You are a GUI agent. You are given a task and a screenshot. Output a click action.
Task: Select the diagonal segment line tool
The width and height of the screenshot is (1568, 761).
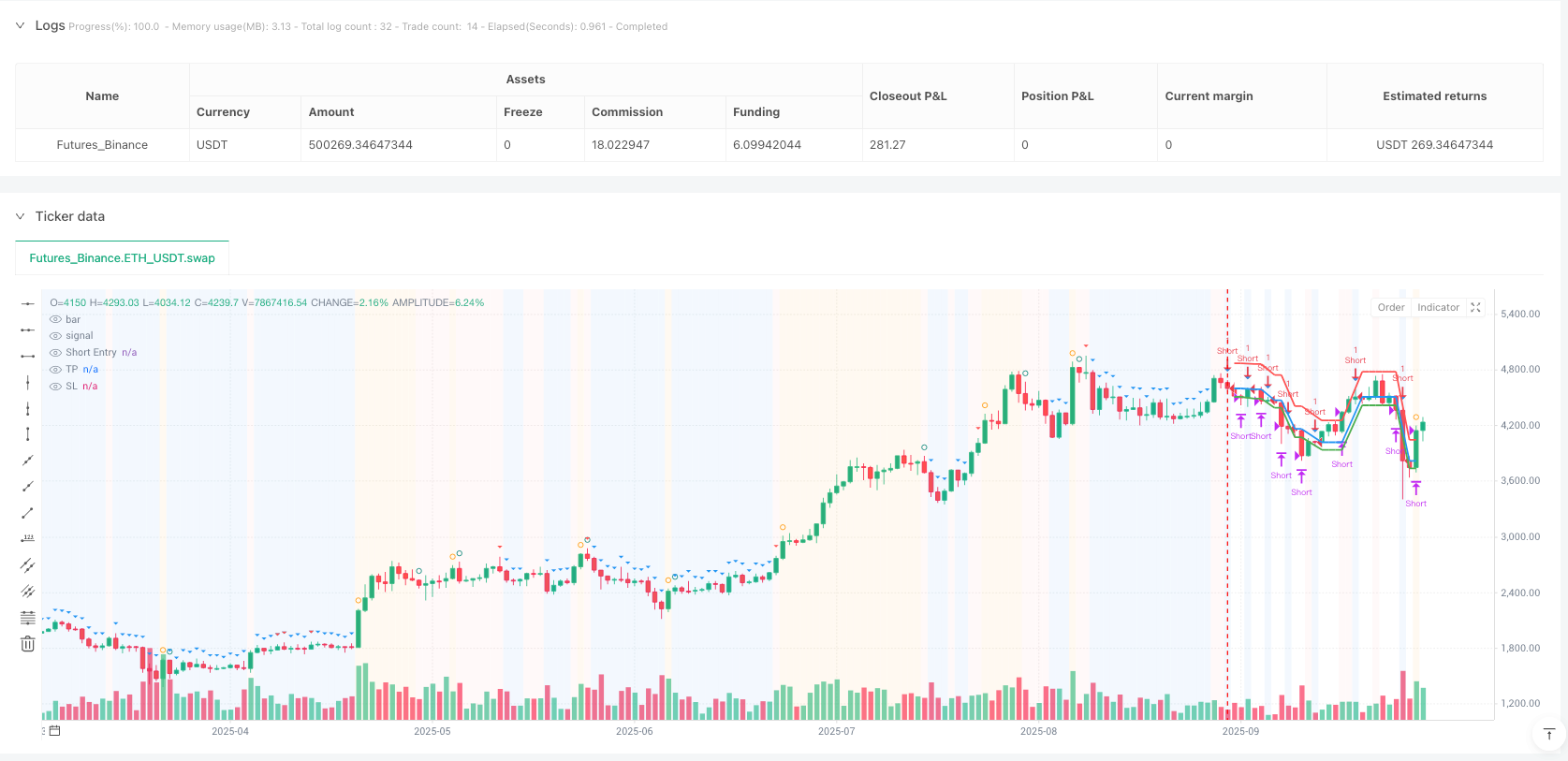[x=28, y=513]
